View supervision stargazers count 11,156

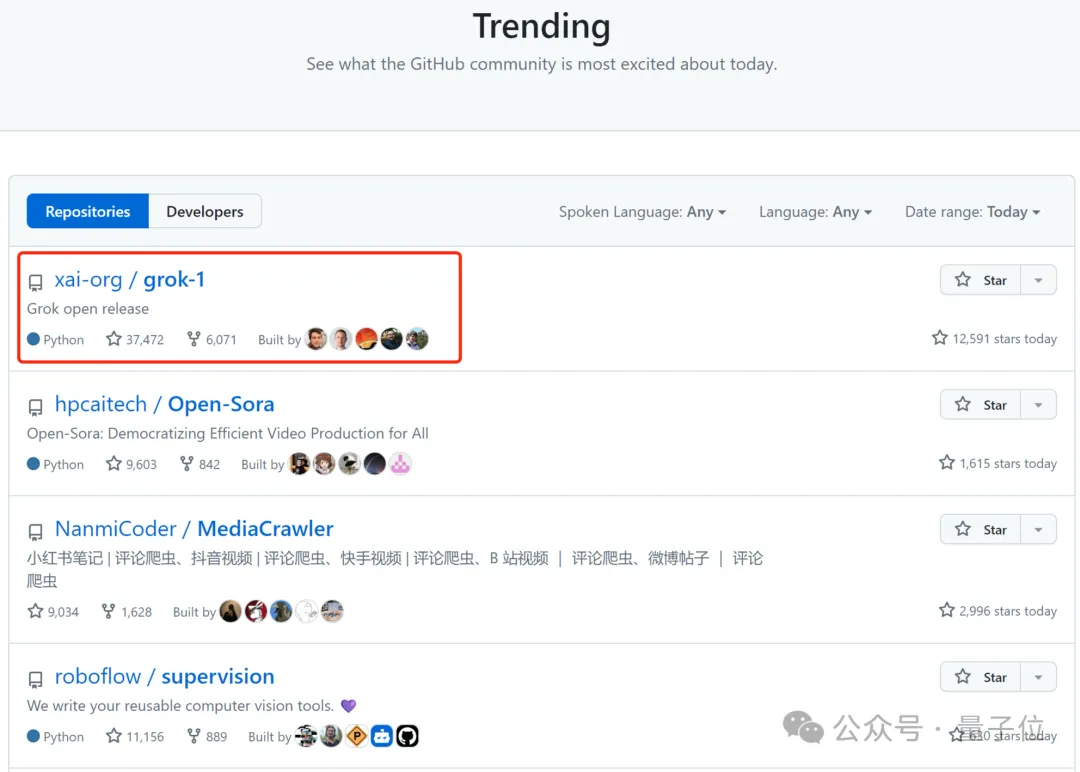135,736
